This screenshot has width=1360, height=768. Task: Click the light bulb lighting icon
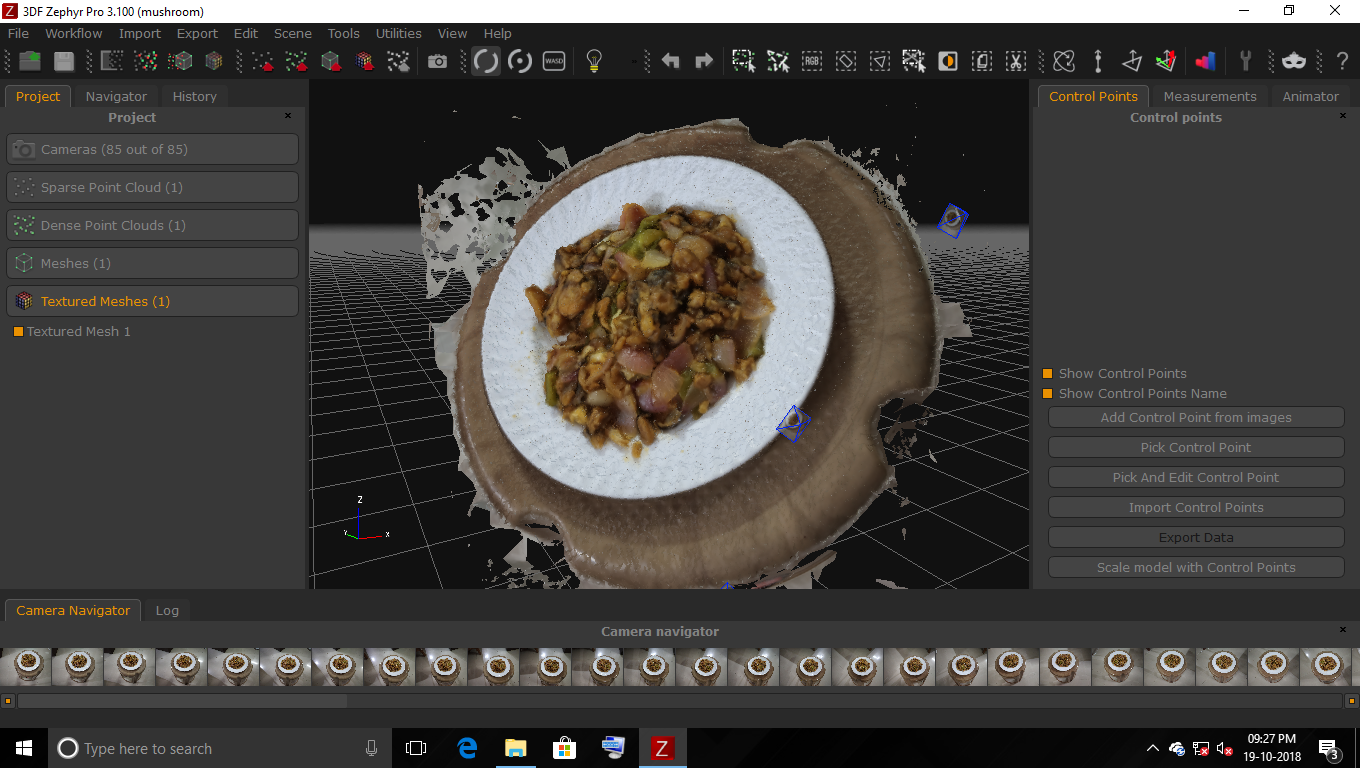pos(594,62)
